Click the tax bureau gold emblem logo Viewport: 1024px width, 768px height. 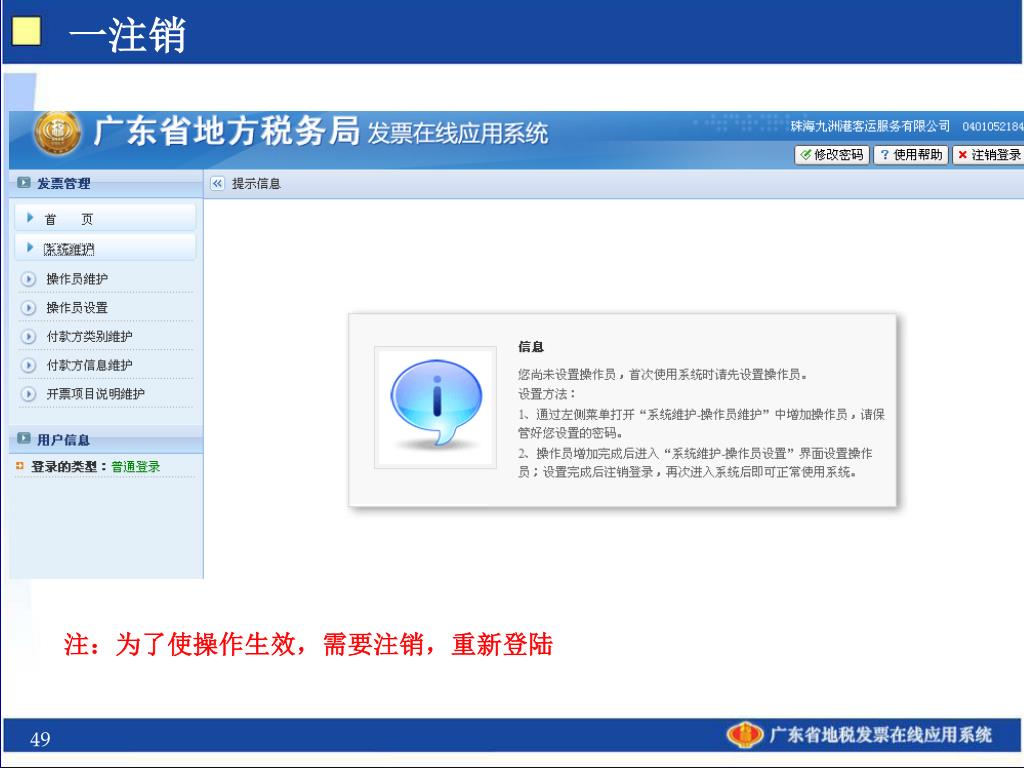pos(58,133)
